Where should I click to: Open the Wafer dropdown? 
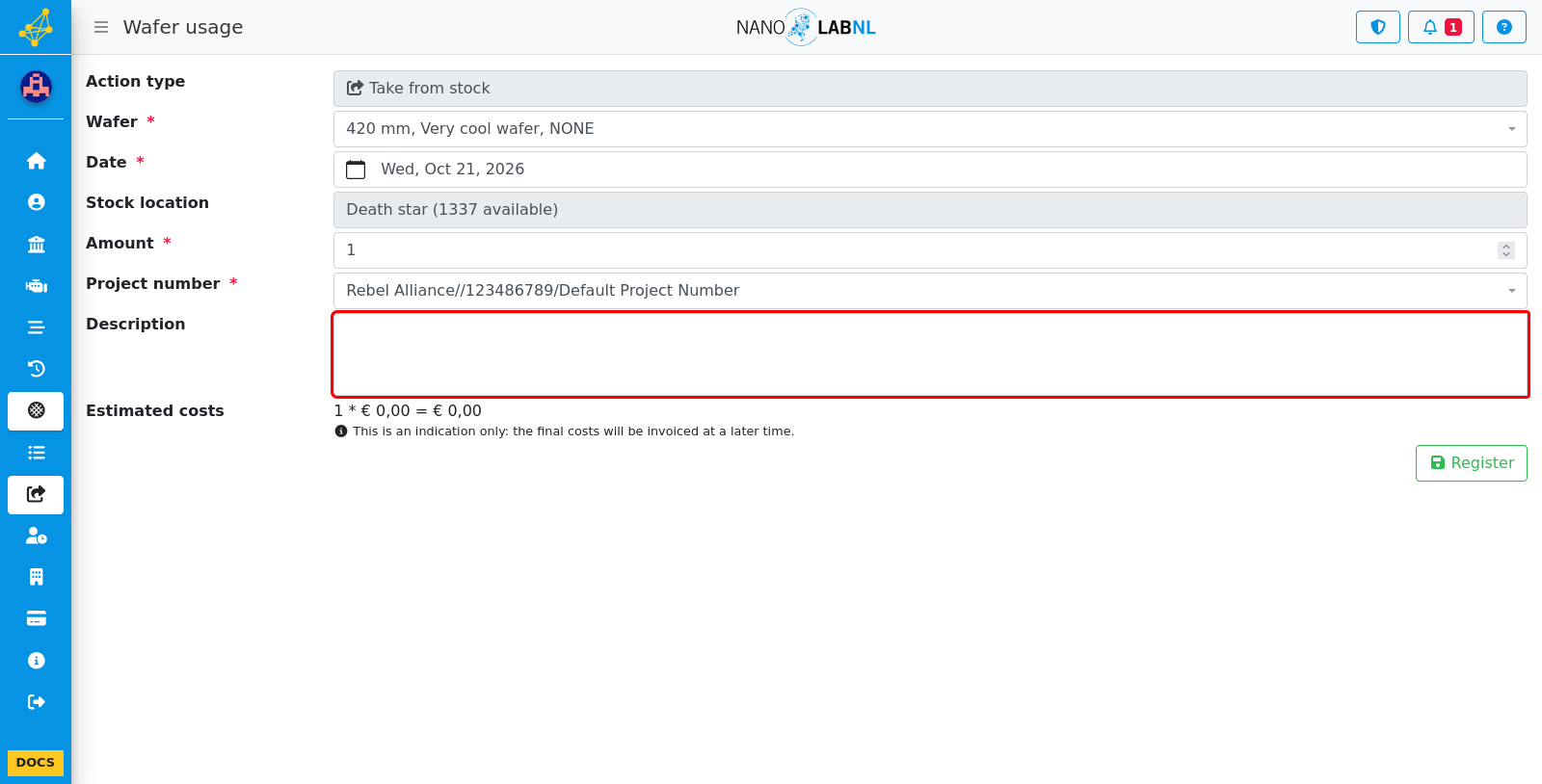(930, 129)
